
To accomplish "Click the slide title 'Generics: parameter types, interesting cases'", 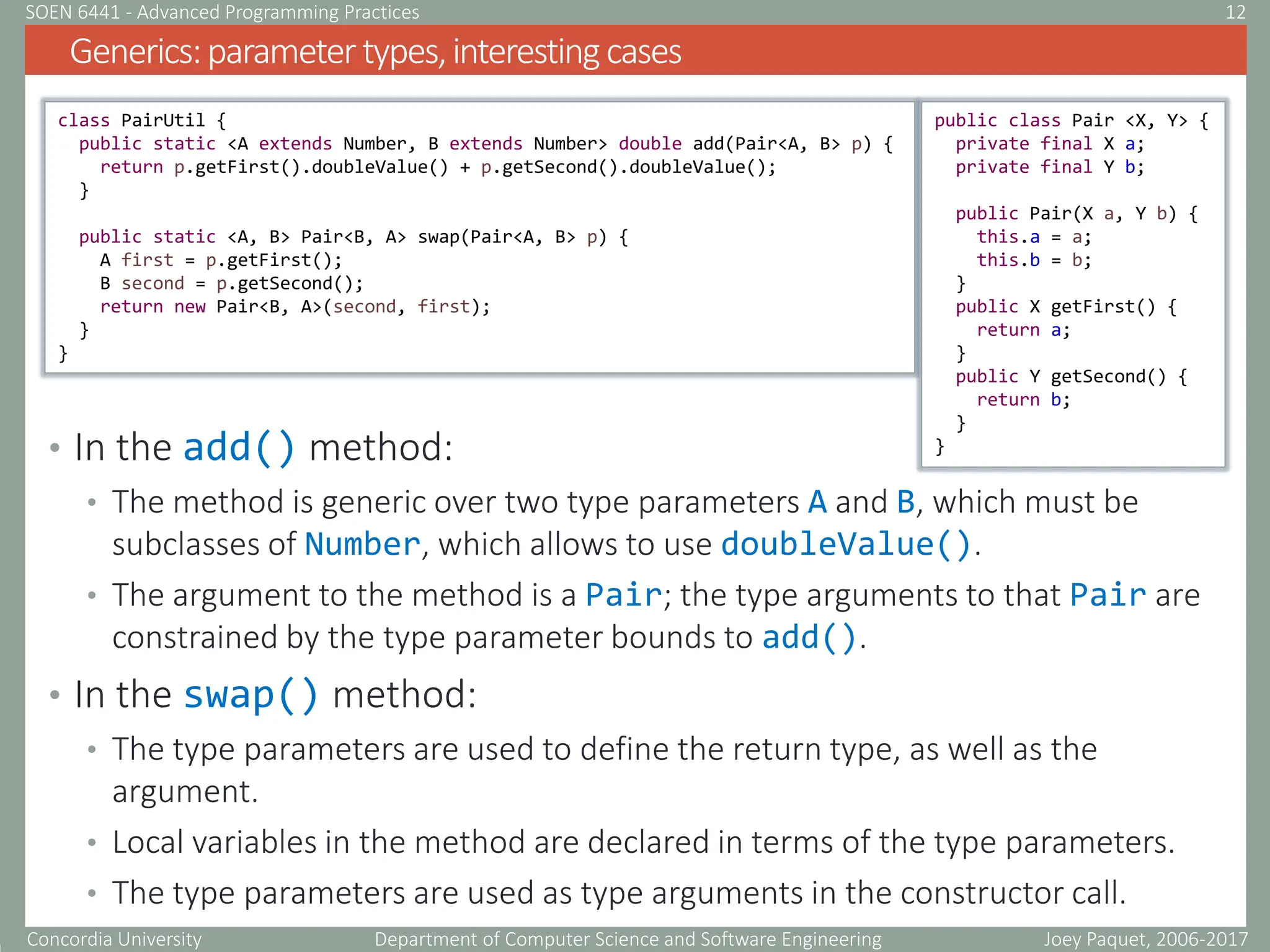I will (375, 51).
